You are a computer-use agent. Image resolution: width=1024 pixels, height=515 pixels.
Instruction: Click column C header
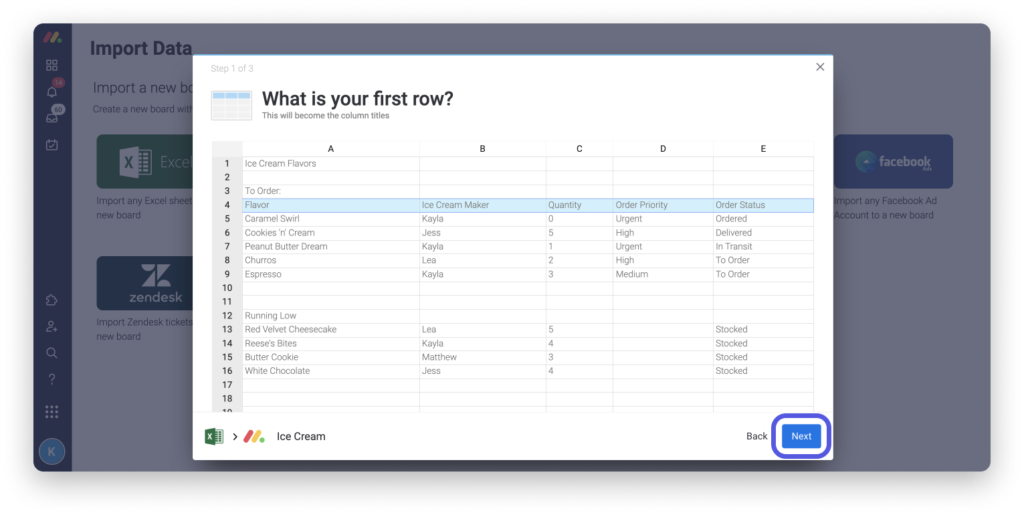579,149
